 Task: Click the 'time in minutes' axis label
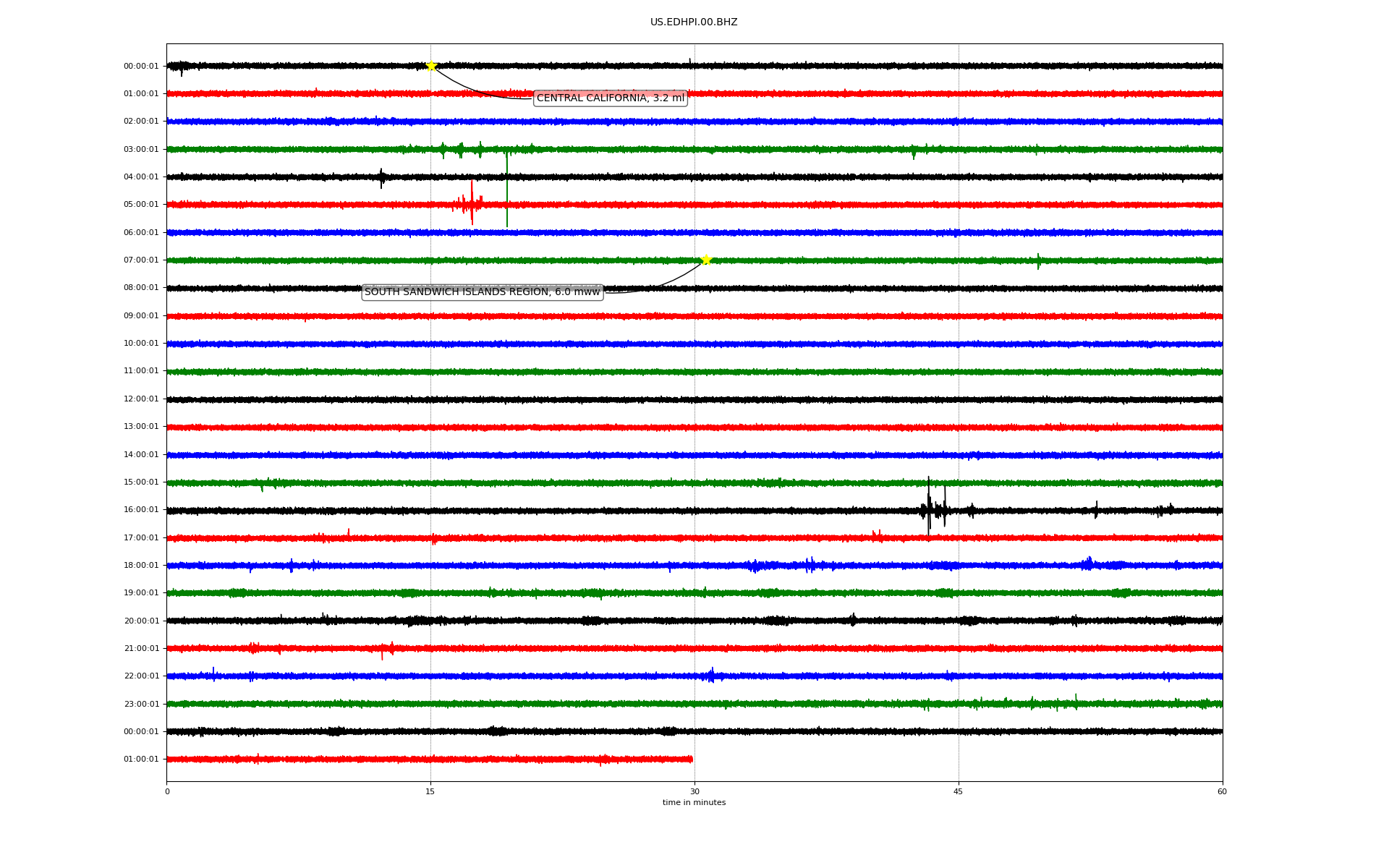(693, 803)
